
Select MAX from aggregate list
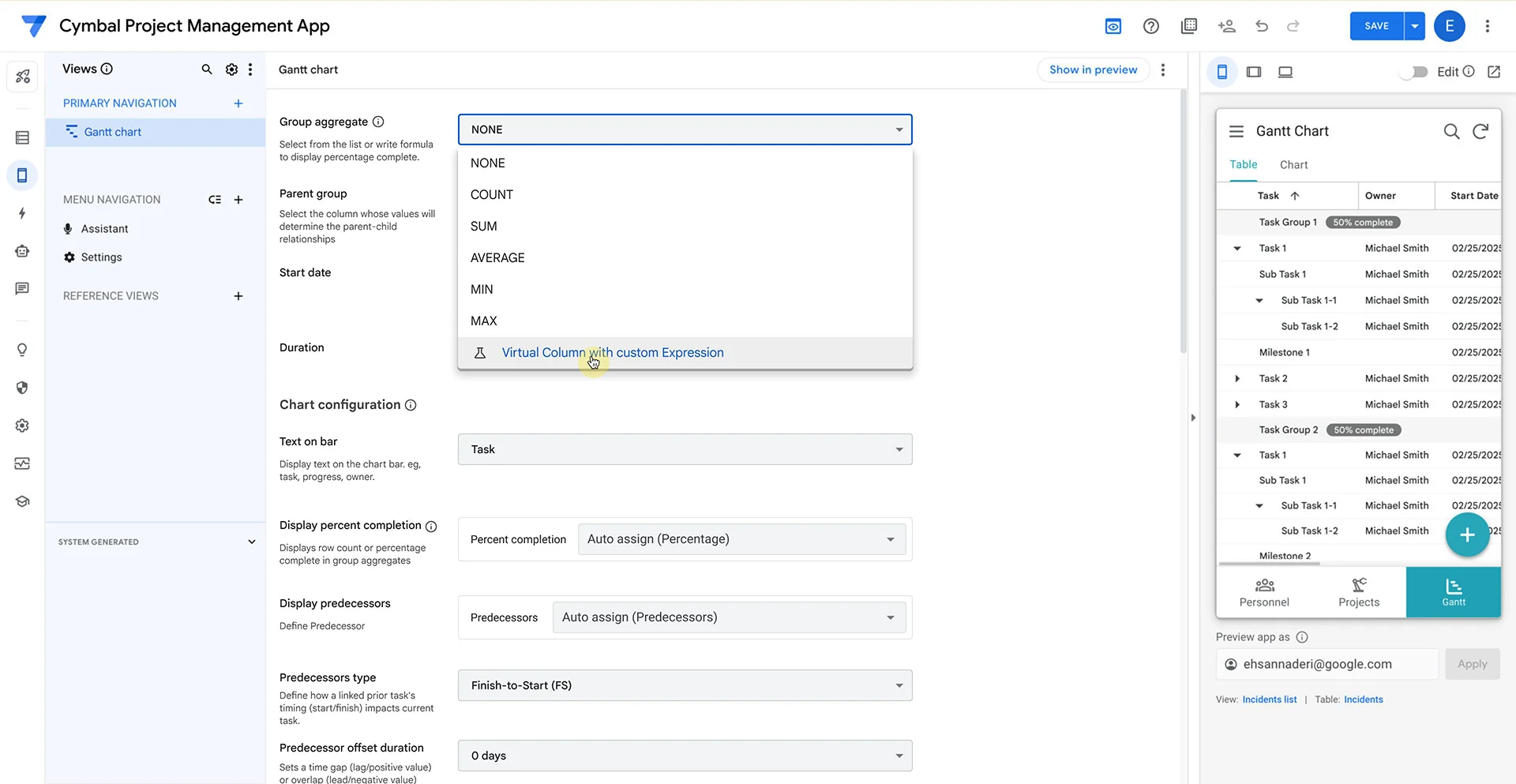(x=685, y=321)
